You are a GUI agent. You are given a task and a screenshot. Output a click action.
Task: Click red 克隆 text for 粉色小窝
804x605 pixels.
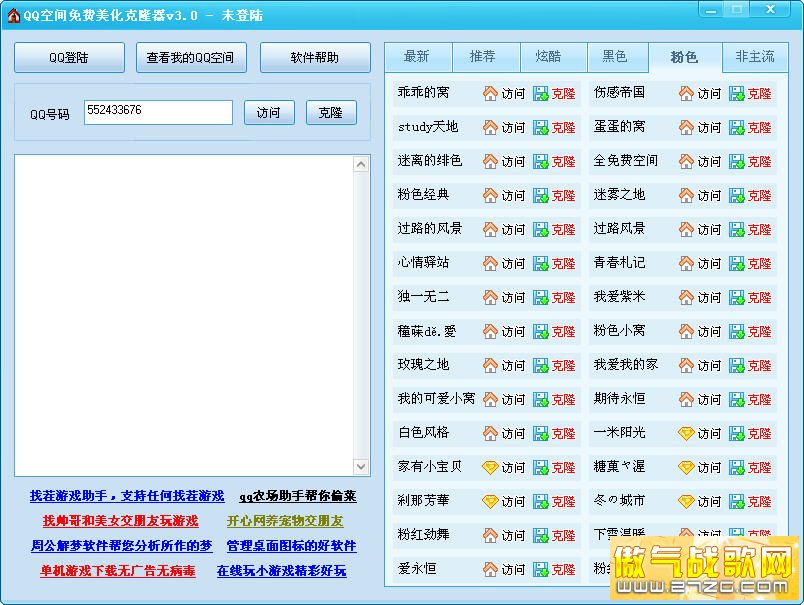tap(759, 332)
